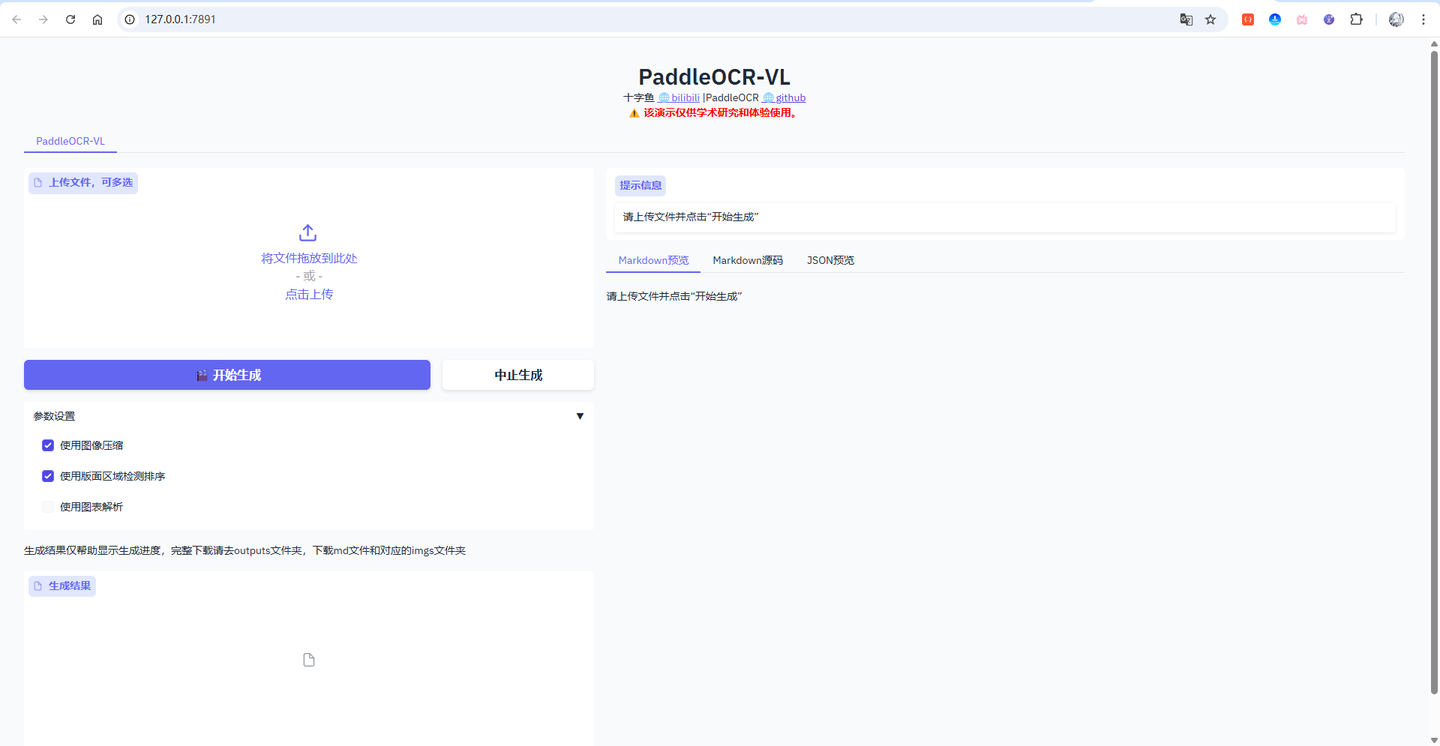Collapse the 参数设置 section
Screen dimensions: 1440x746
tap(580, 415)
